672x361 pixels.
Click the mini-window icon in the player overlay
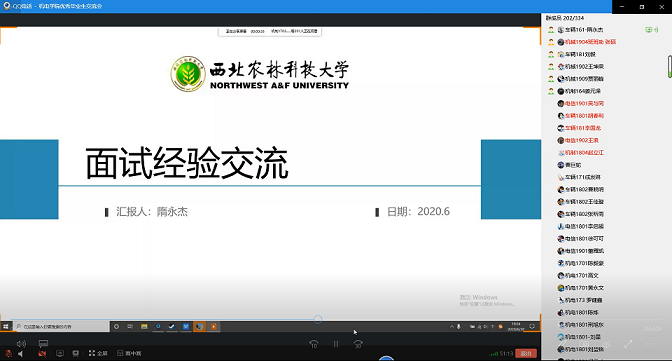584,344
